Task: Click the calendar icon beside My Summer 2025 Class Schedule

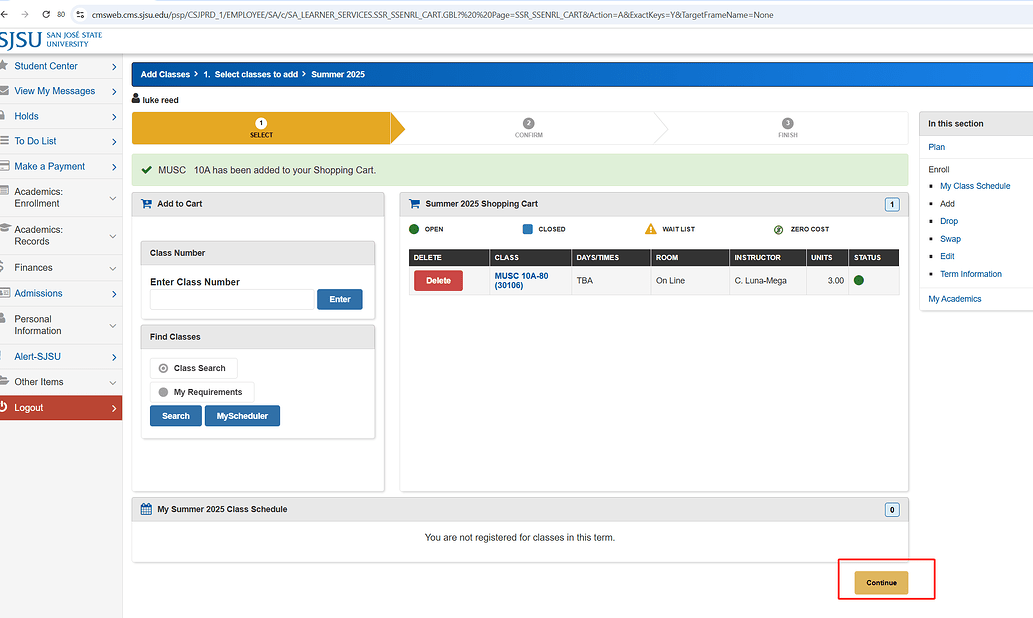Action: [146, 509]
